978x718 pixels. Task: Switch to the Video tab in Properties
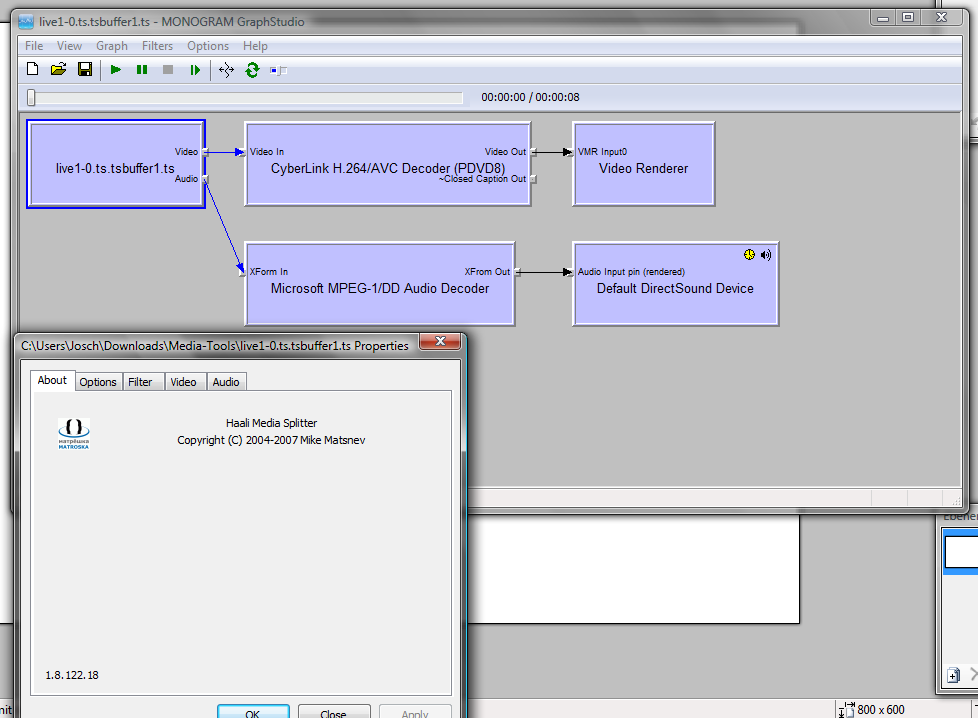click(183, 382)
